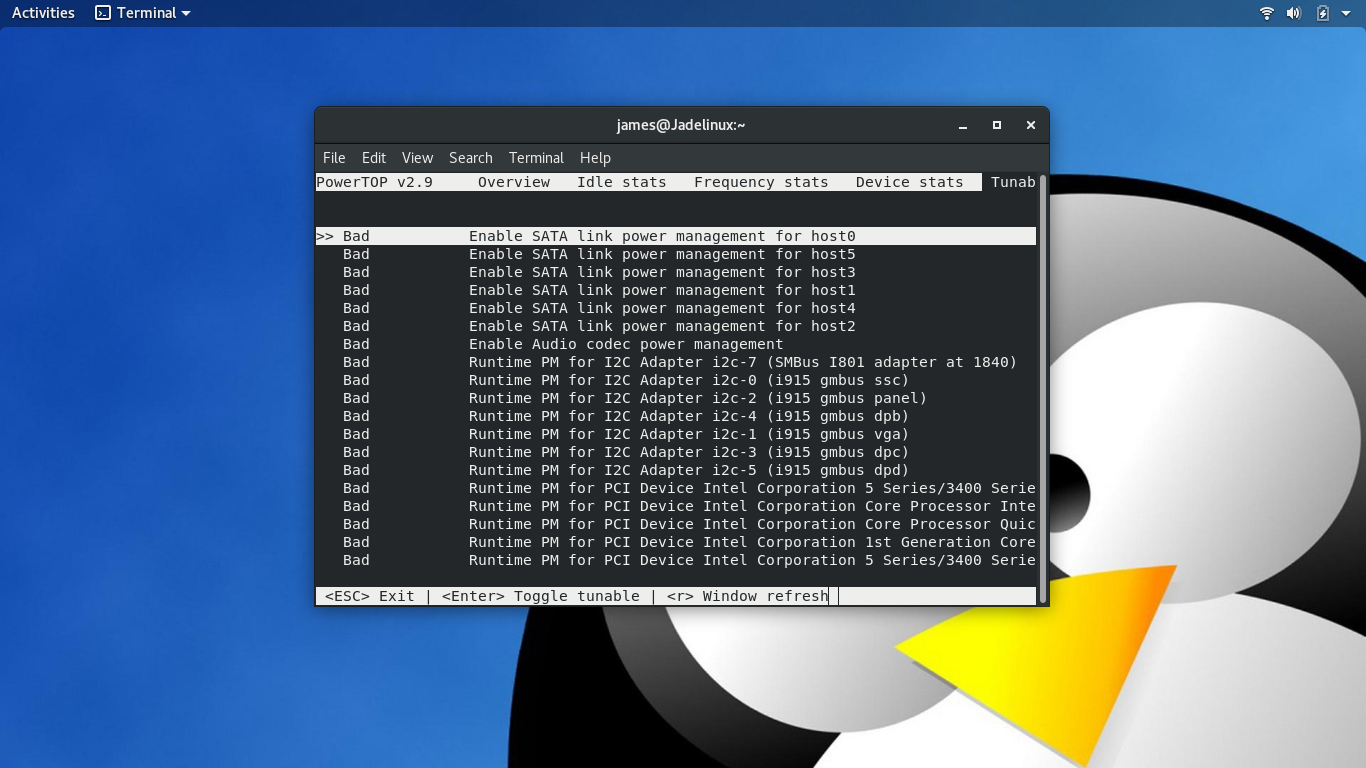Click the Terminal app icon in the top bar
Image resolution: width=1366 pixels, height=768 pixels.
click(x=103, y=13)
